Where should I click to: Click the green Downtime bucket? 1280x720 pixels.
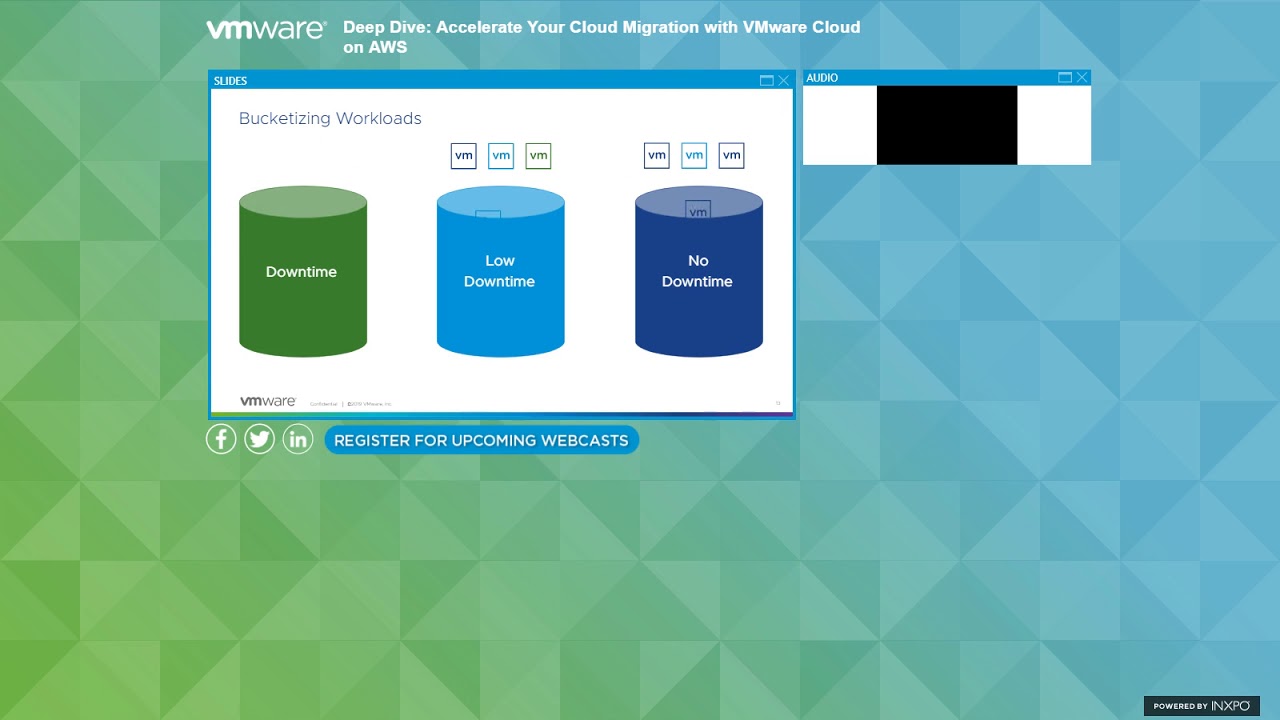click(x=303, y=271)
